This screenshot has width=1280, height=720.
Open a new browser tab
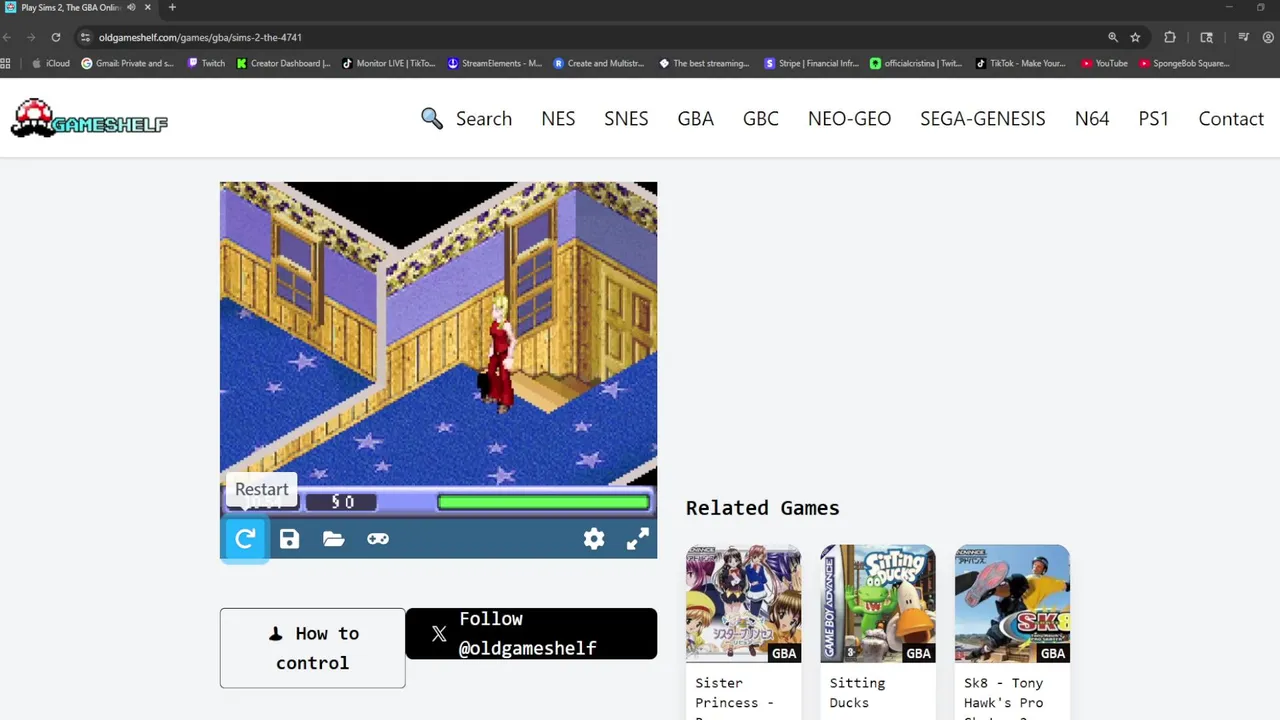coord(172,7)
